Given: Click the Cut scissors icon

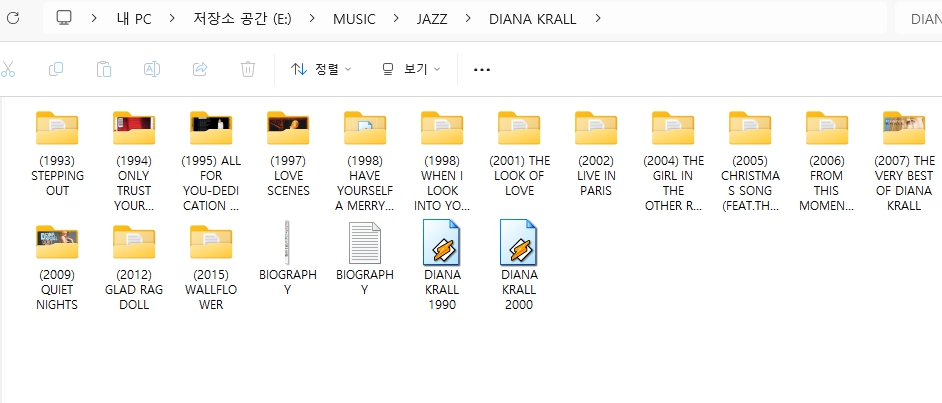Looking at the screenshot, I should pyautogui.click(x=7, y=69).
